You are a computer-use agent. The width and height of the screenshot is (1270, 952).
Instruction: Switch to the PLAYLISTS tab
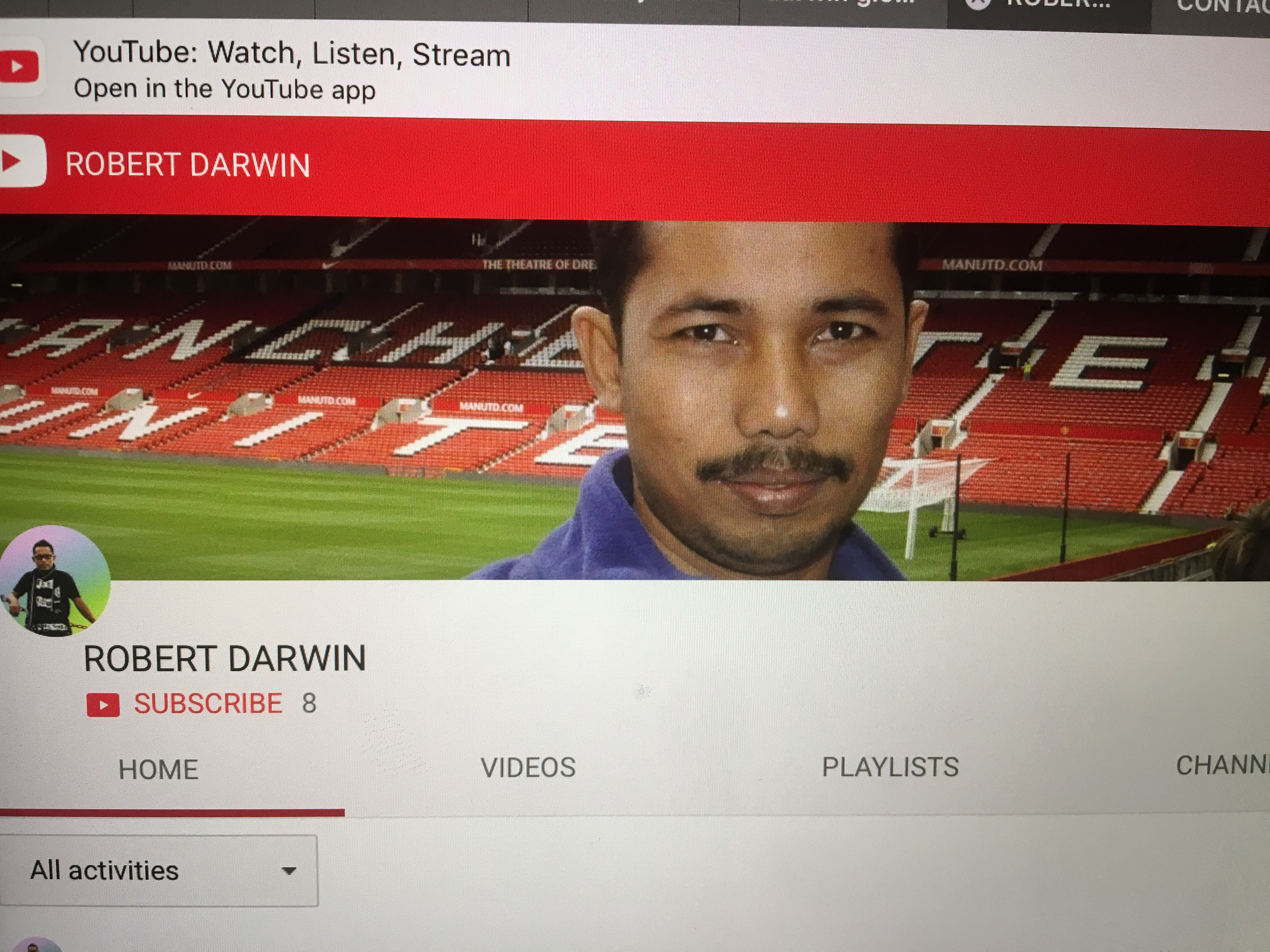point(890,767)
